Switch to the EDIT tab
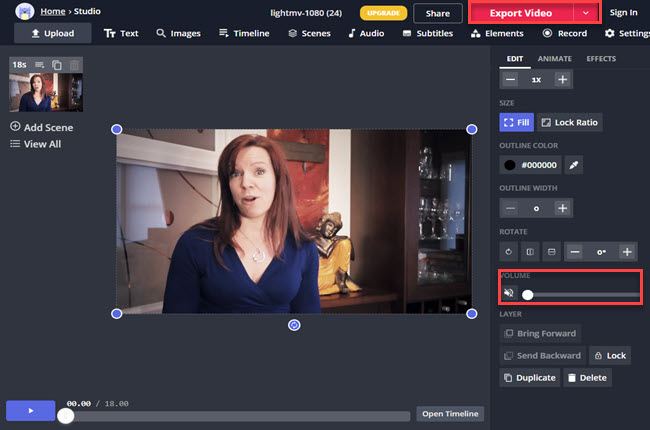Image resolution: width=650 pixels, height=430 pixels. pyautogui.click(x=515, y=59)
